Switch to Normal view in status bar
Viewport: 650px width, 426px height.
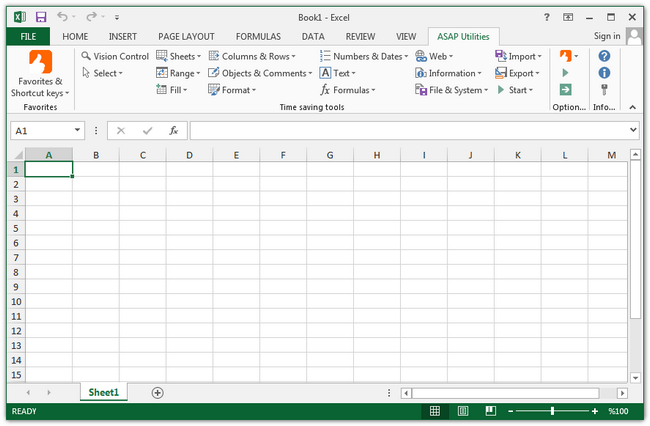tap(435, 411)
